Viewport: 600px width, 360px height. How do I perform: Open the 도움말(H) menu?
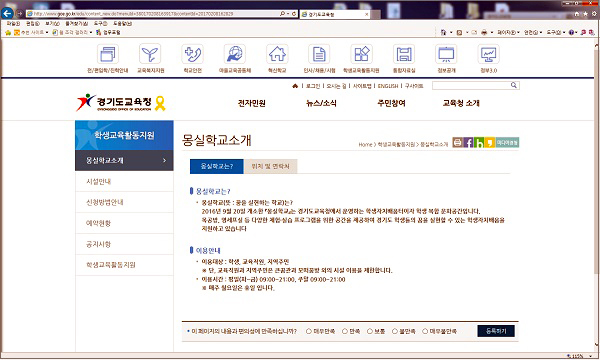[x=122, y=24]
